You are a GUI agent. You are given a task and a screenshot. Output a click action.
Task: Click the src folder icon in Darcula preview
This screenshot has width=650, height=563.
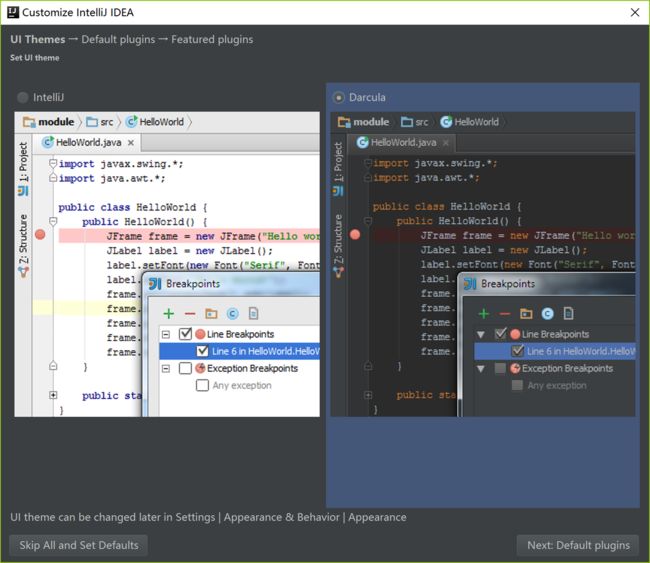tap(407, 122)
